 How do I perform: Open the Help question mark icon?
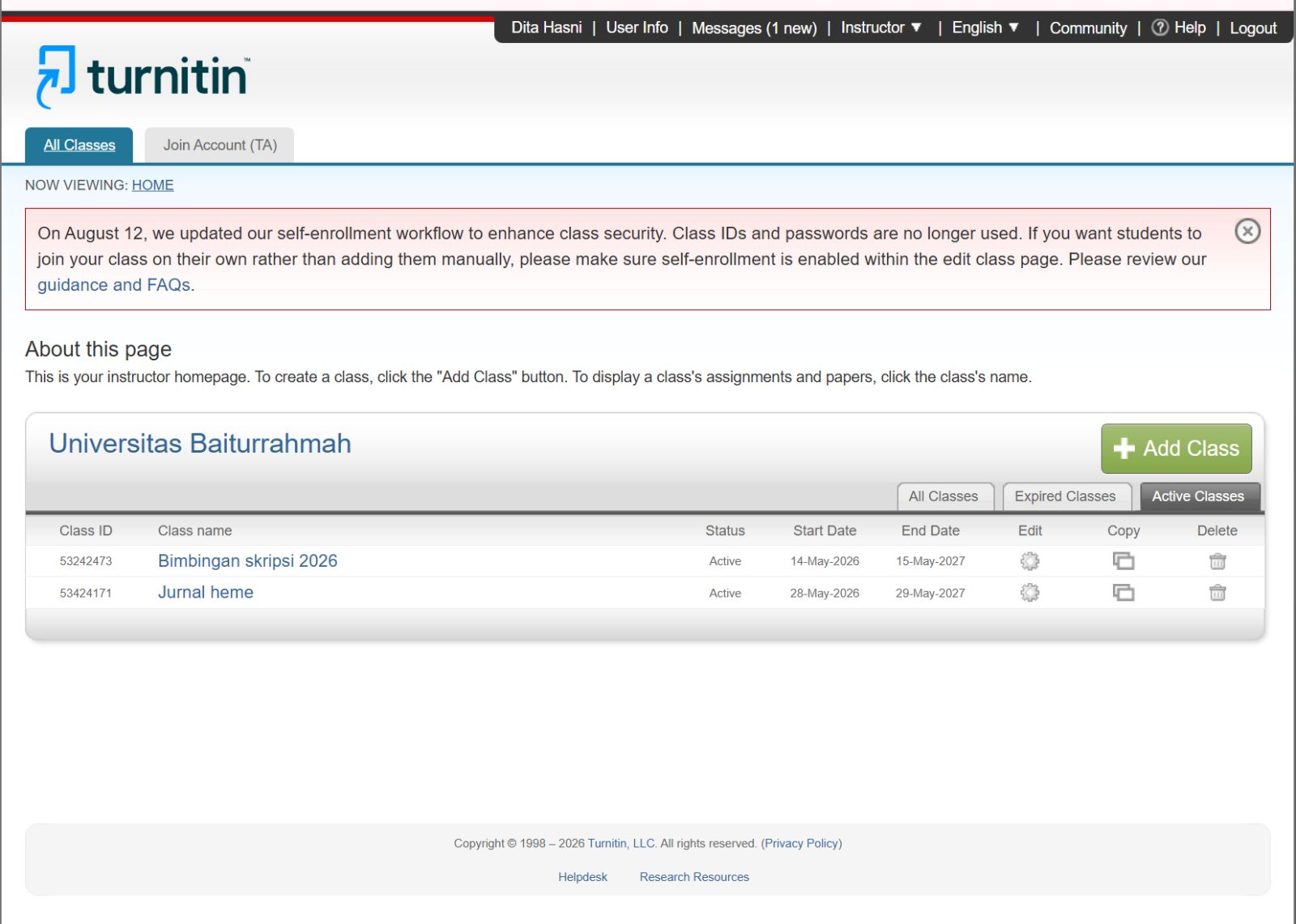[x=1160, y=28]
